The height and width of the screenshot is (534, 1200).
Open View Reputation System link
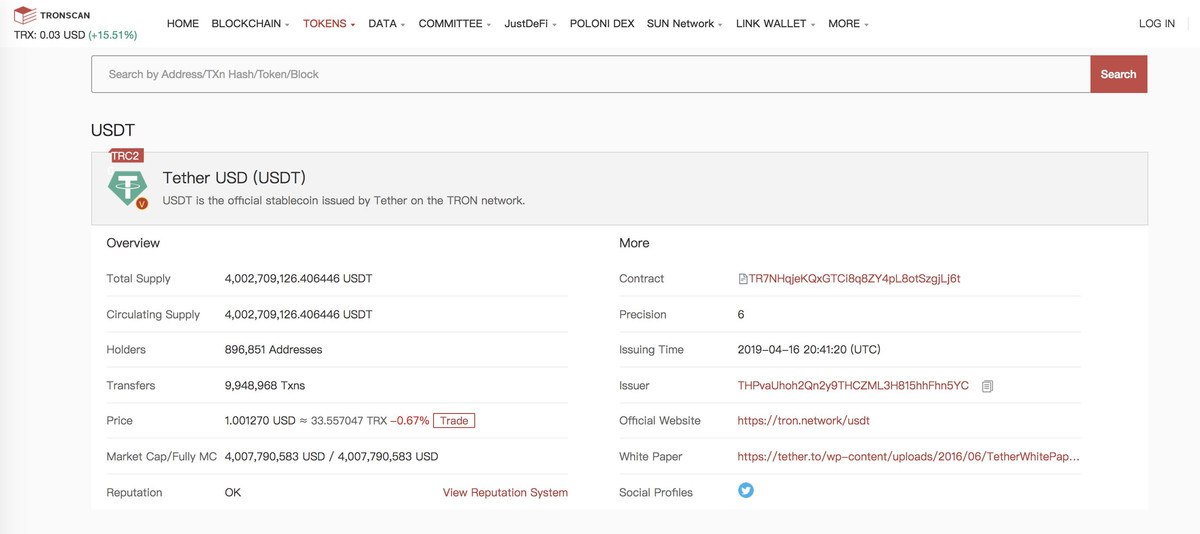pos(505,492)
